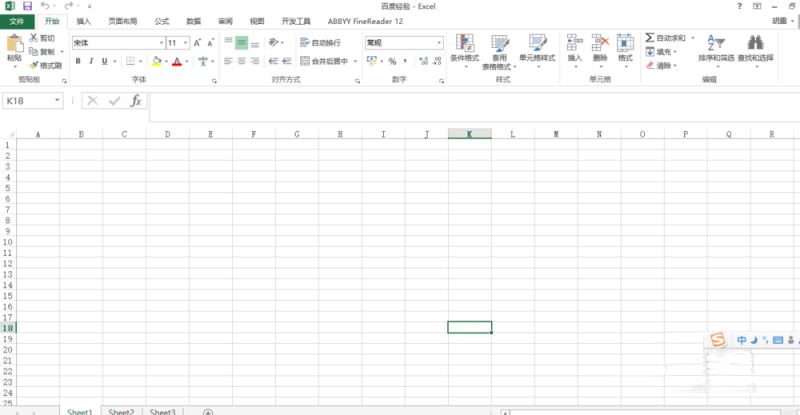Click the Cut scissors icon
The height and width of the screenshot is (415, 800).
click(34, 38)
